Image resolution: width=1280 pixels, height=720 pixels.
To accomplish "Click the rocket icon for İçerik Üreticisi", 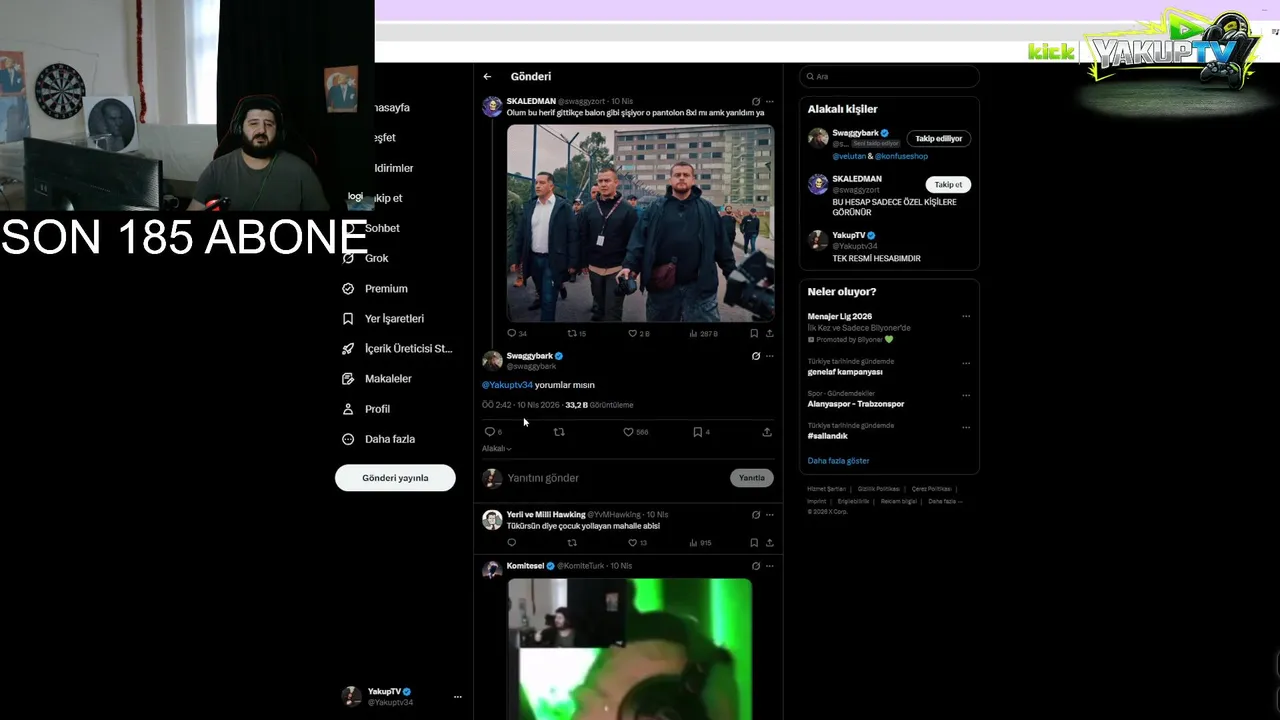I will click(x=348, y=348).
